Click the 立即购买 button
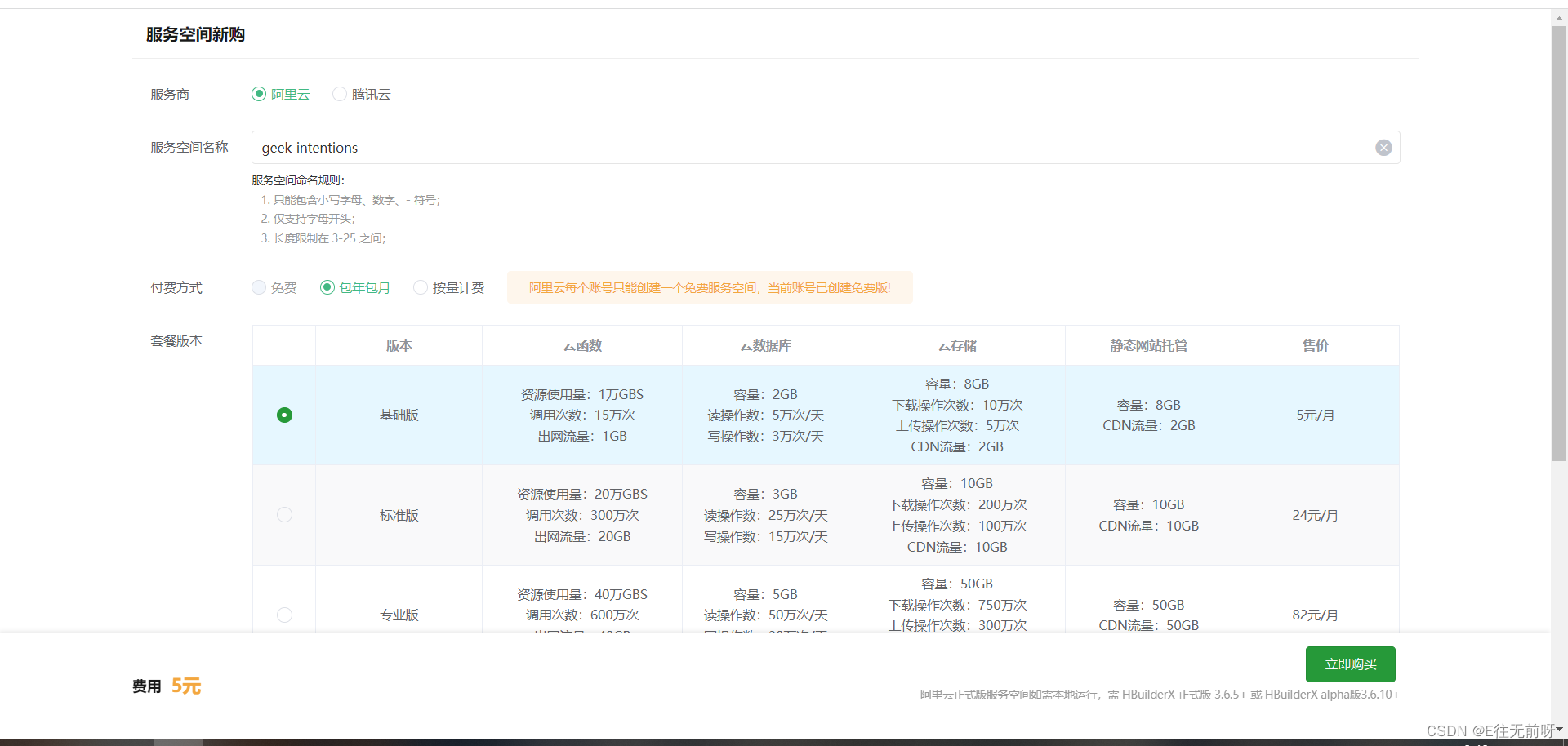The image size is (1568, 746). tap(1351, 664)
